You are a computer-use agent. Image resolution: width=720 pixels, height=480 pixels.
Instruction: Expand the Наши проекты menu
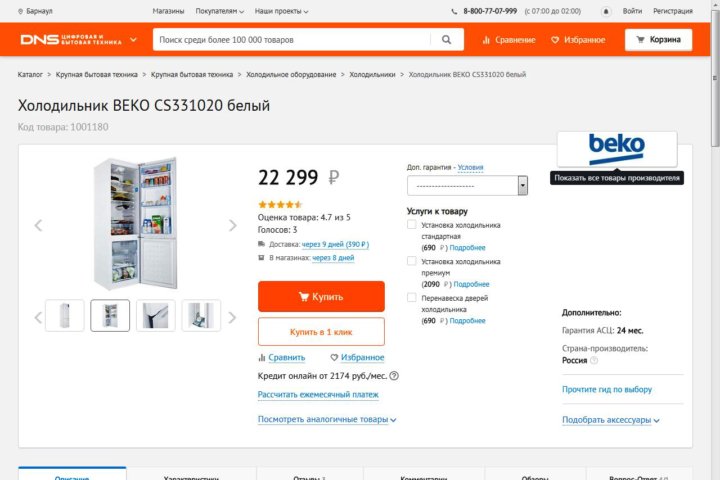point(281,11)
